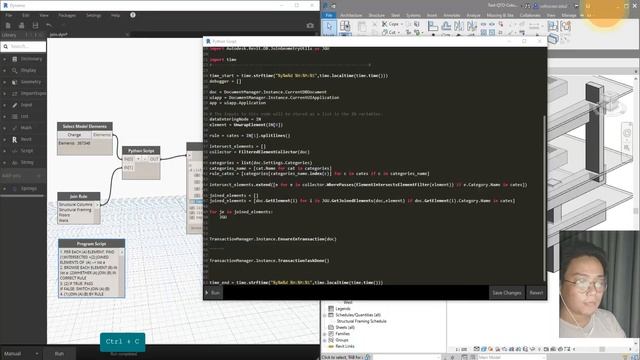
Task: Open the Revit Annotate ribbon tab
Action: point(451,15)
